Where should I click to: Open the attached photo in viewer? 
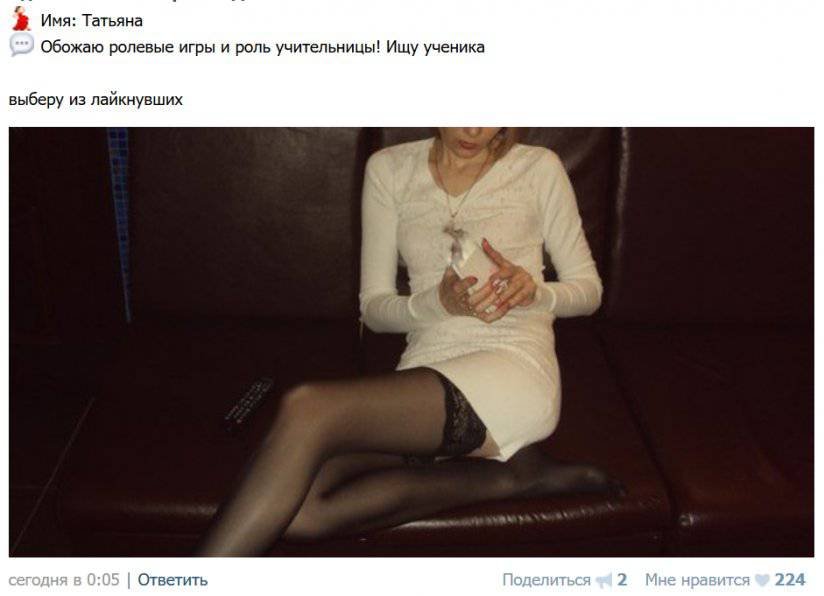[411, 342]
